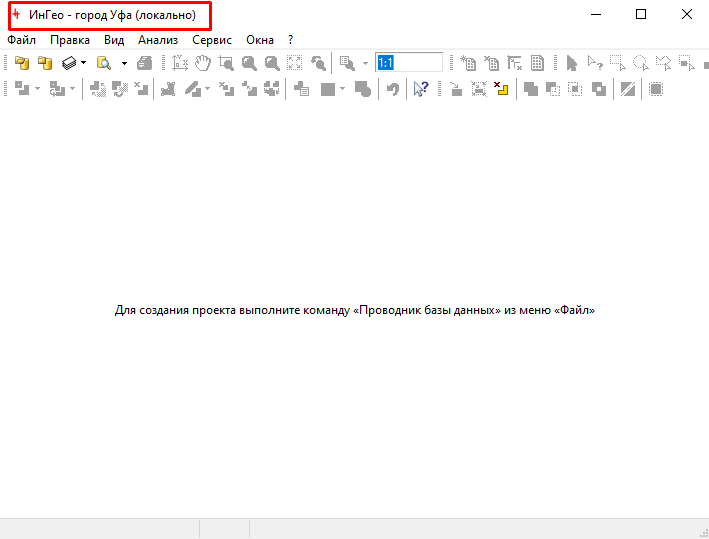Viewport: 709px width, 539px height.
Task: Expand the dropdown beside the stacked layers icon
Action: 83,63
